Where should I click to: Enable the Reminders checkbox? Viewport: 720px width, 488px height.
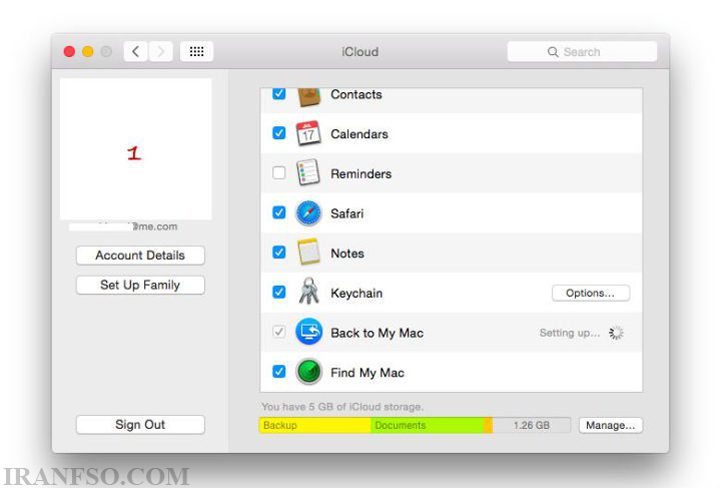(279, 173)
